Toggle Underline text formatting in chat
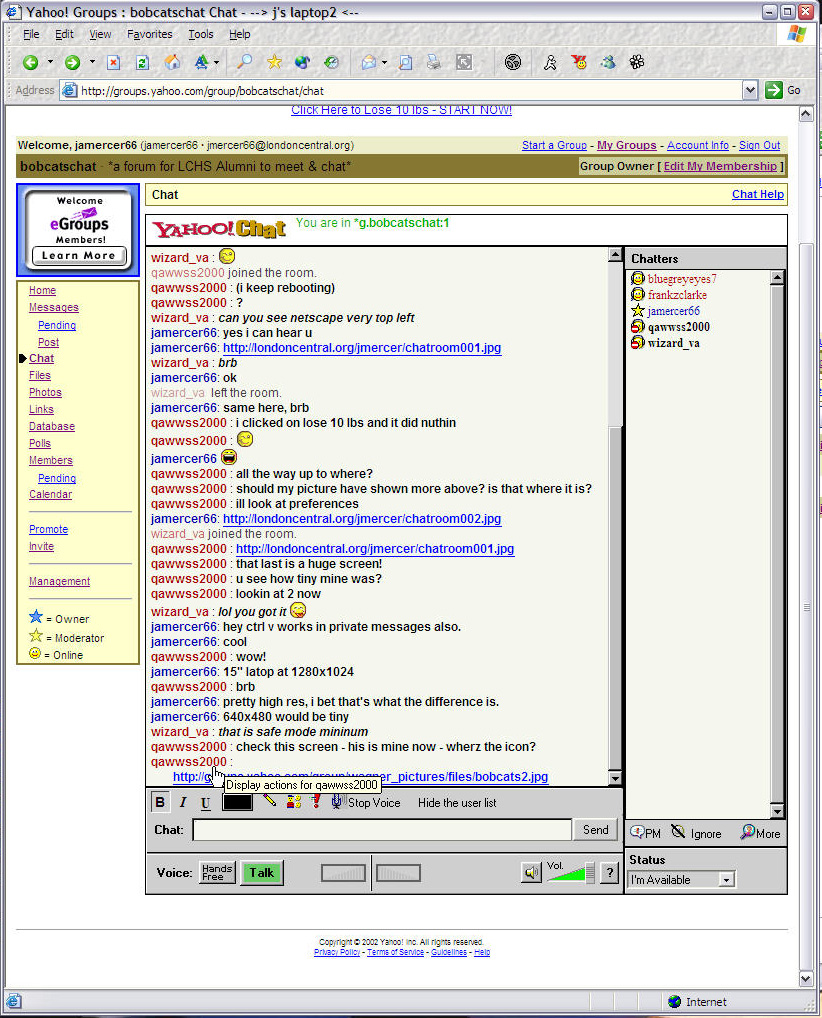The image size is (822, 1018). 205,803
